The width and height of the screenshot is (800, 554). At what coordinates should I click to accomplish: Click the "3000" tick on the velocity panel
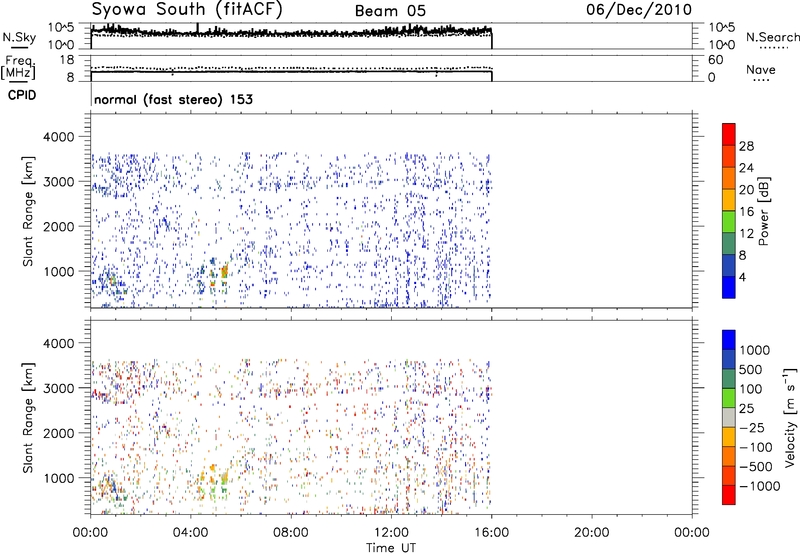pyautogui.click(x=59, y=388)
